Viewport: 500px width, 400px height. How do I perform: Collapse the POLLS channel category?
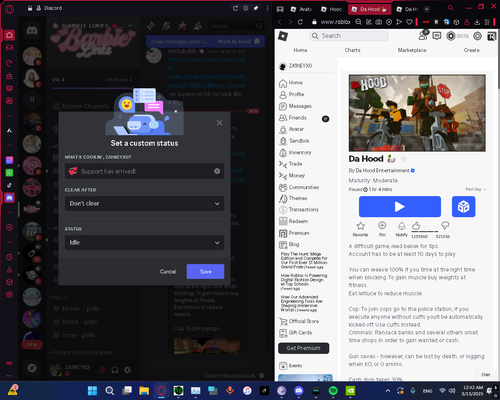[x=57, y=297]
